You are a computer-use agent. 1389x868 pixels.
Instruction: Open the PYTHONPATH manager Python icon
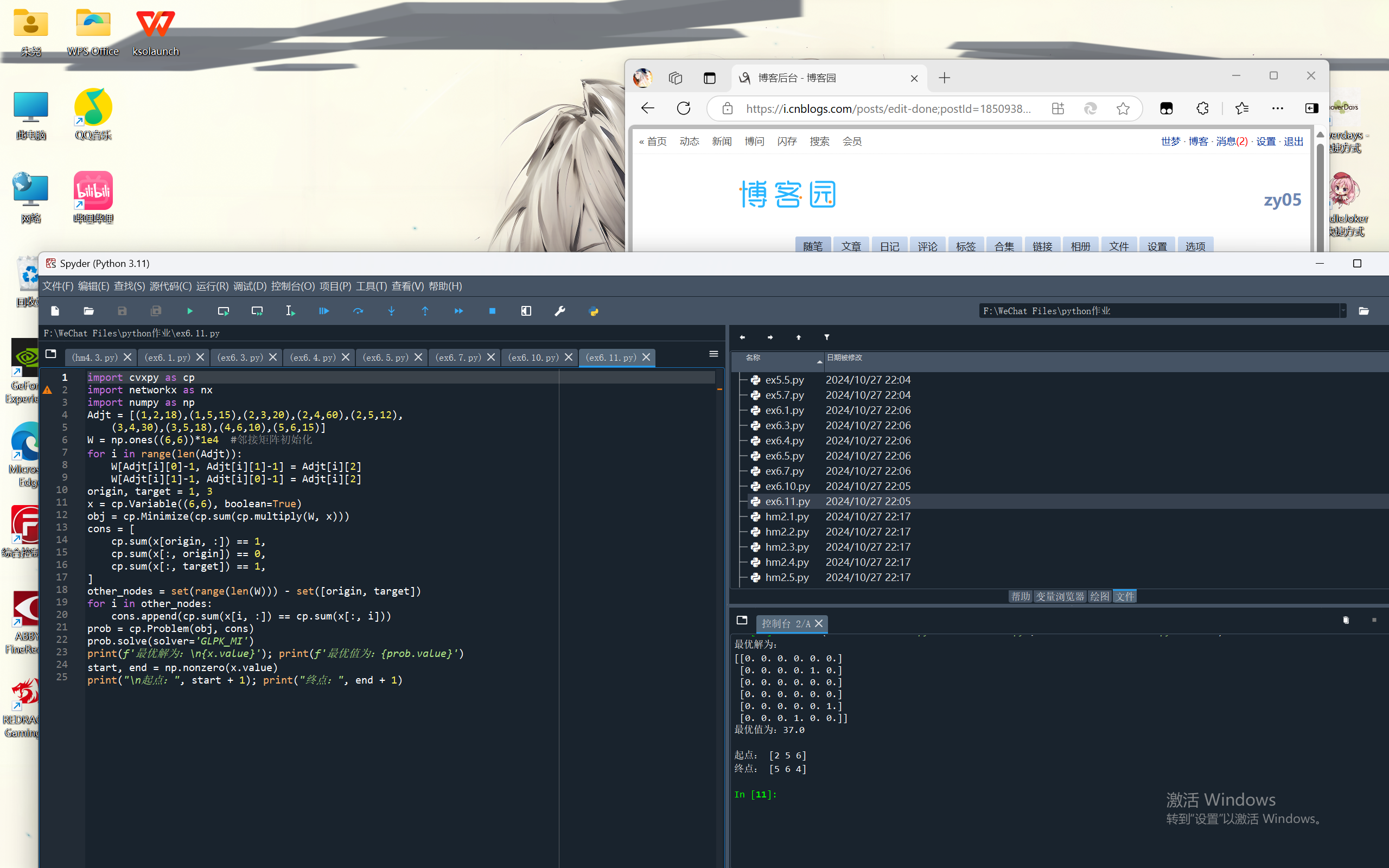(x=594, y=310)
